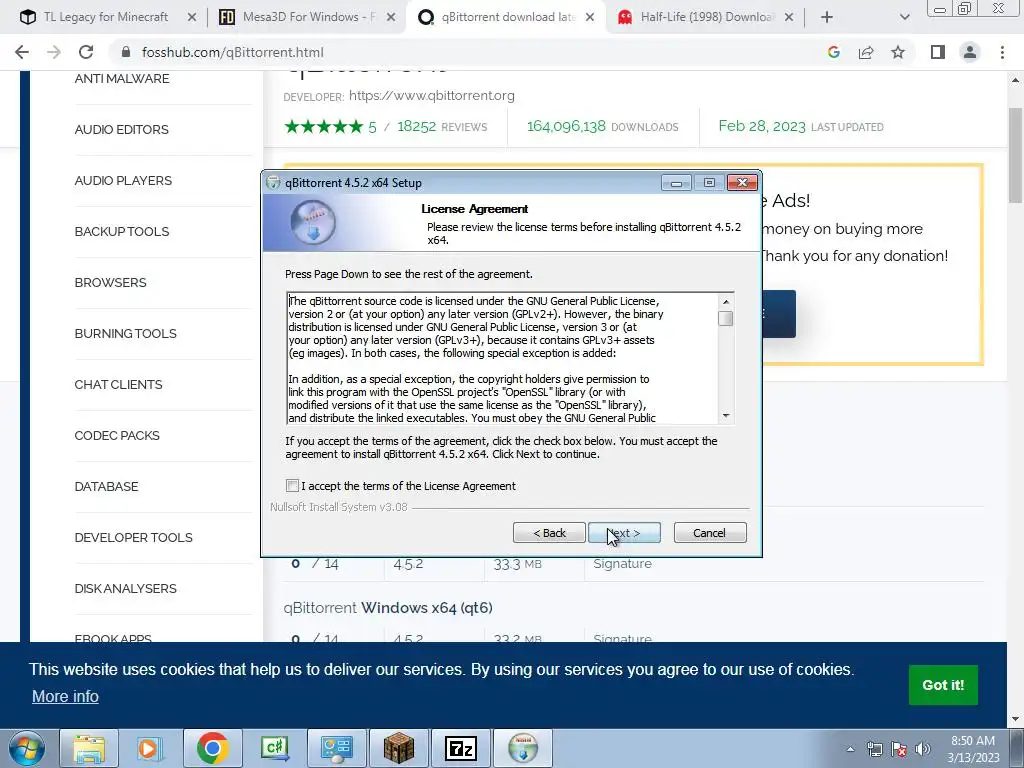Open qBittorrent installer taskbar icon
Screen dimensions: 1024x768
522,748
